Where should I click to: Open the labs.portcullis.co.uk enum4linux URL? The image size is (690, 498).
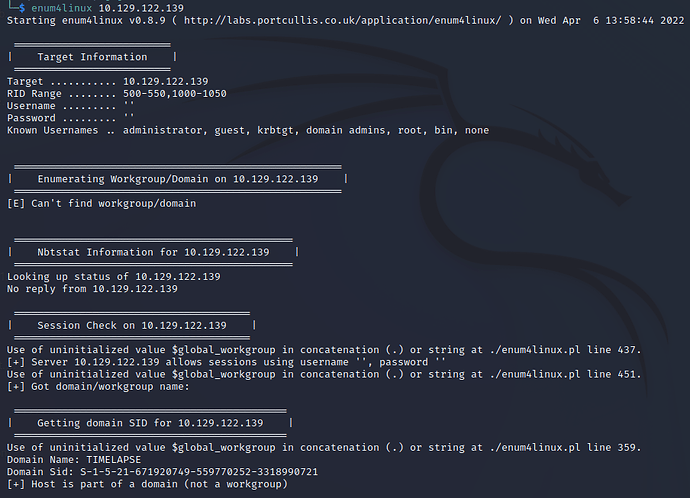click(342, 20)
